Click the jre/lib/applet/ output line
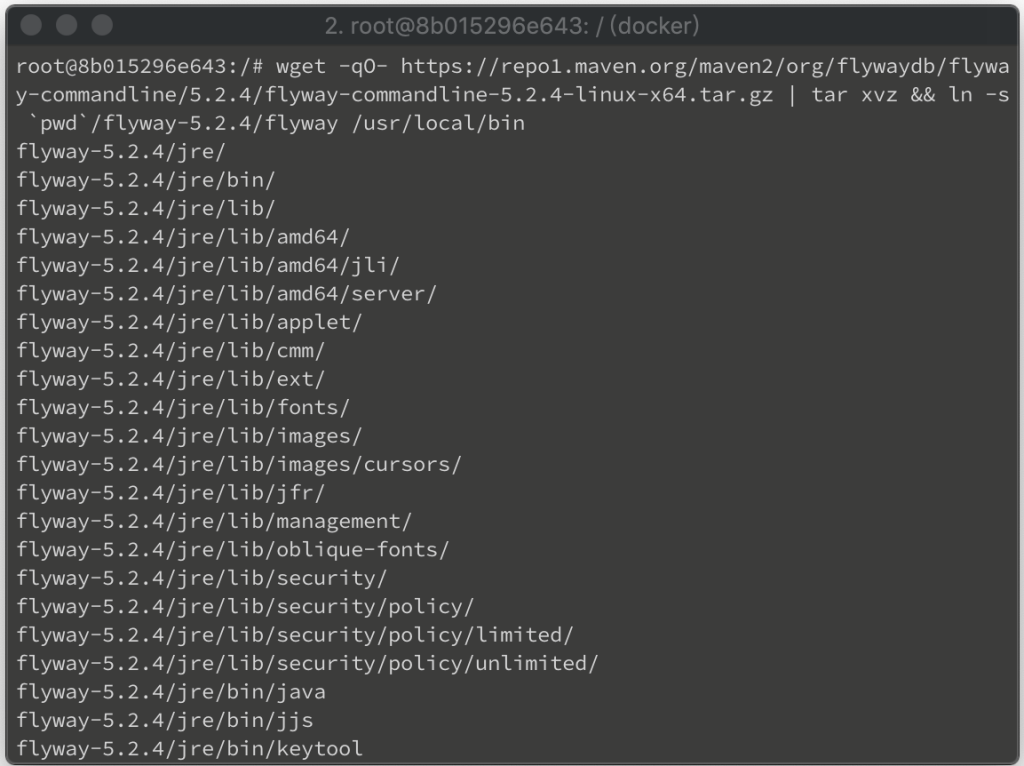 [x=189, y=322]
